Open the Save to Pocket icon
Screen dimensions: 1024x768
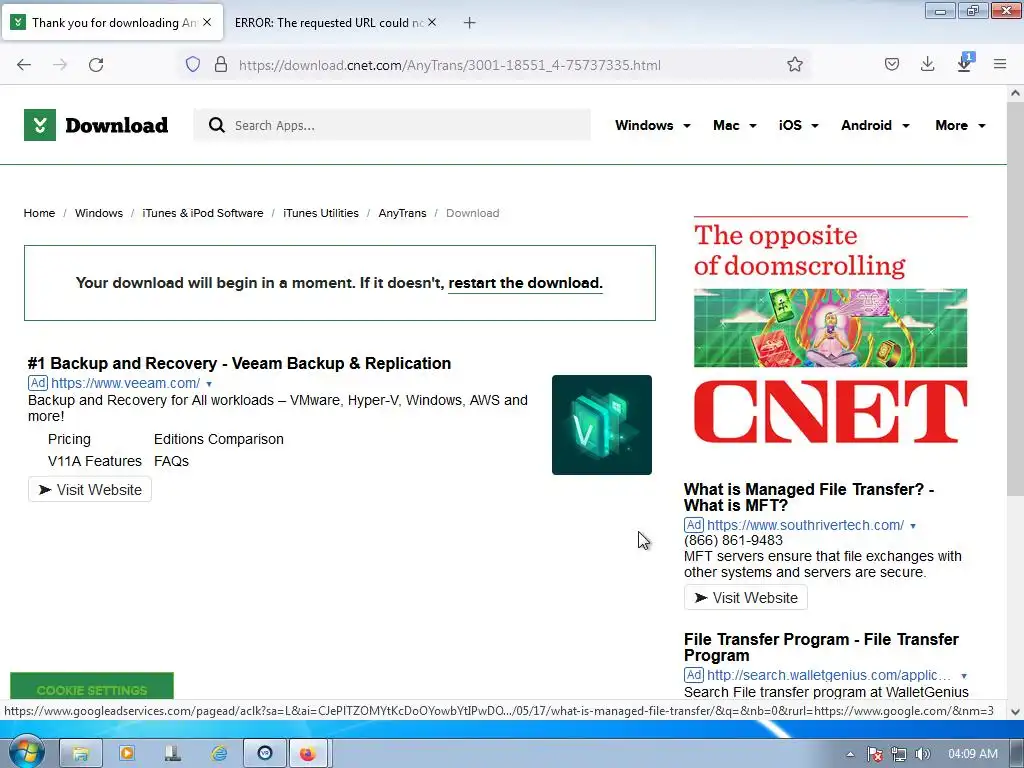tap(892, 65)
